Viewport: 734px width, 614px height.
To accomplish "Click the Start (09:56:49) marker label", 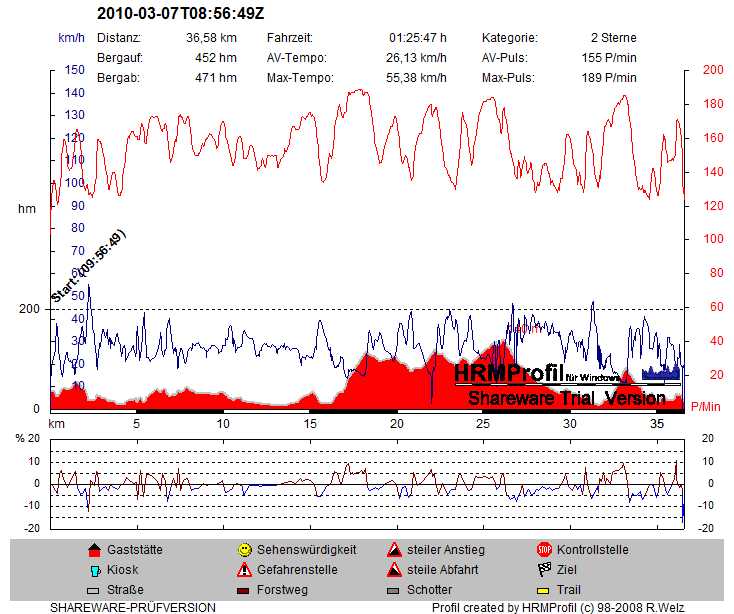I will pyautogui.click(x=88, y=267).
